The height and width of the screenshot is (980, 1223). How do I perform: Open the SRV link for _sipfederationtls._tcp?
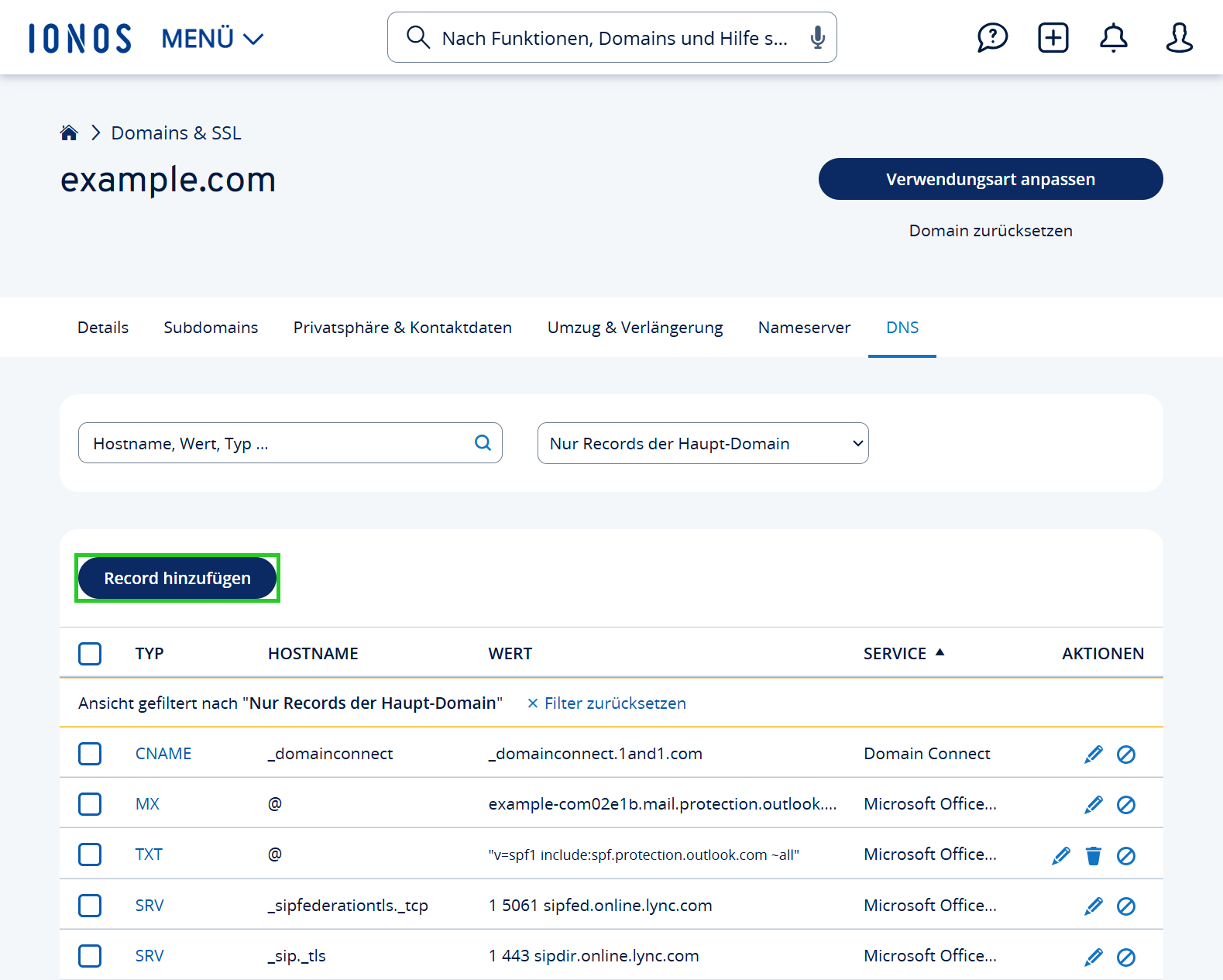point(149,905)
